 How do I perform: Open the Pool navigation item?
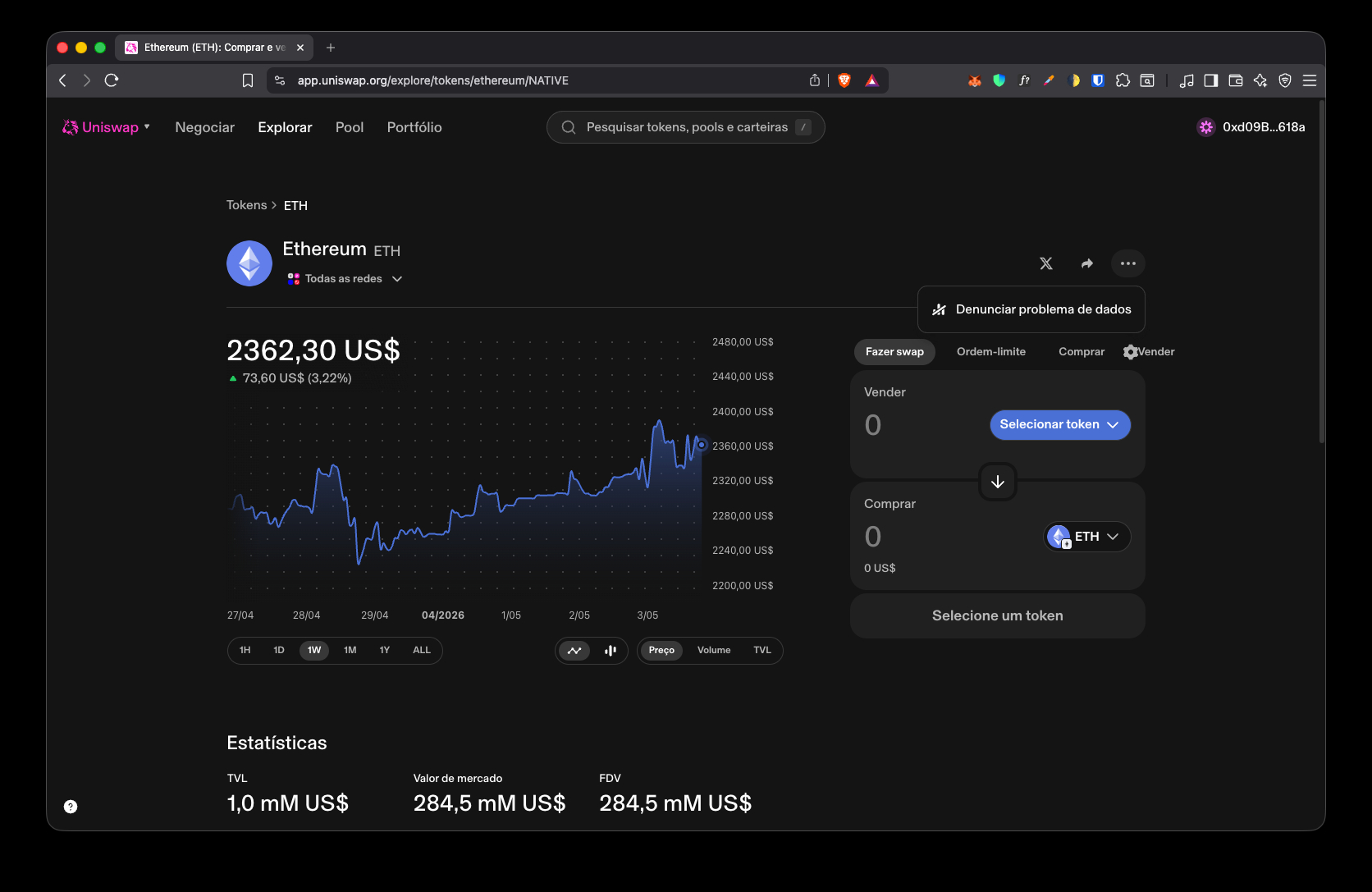click(x=350, y=127)
